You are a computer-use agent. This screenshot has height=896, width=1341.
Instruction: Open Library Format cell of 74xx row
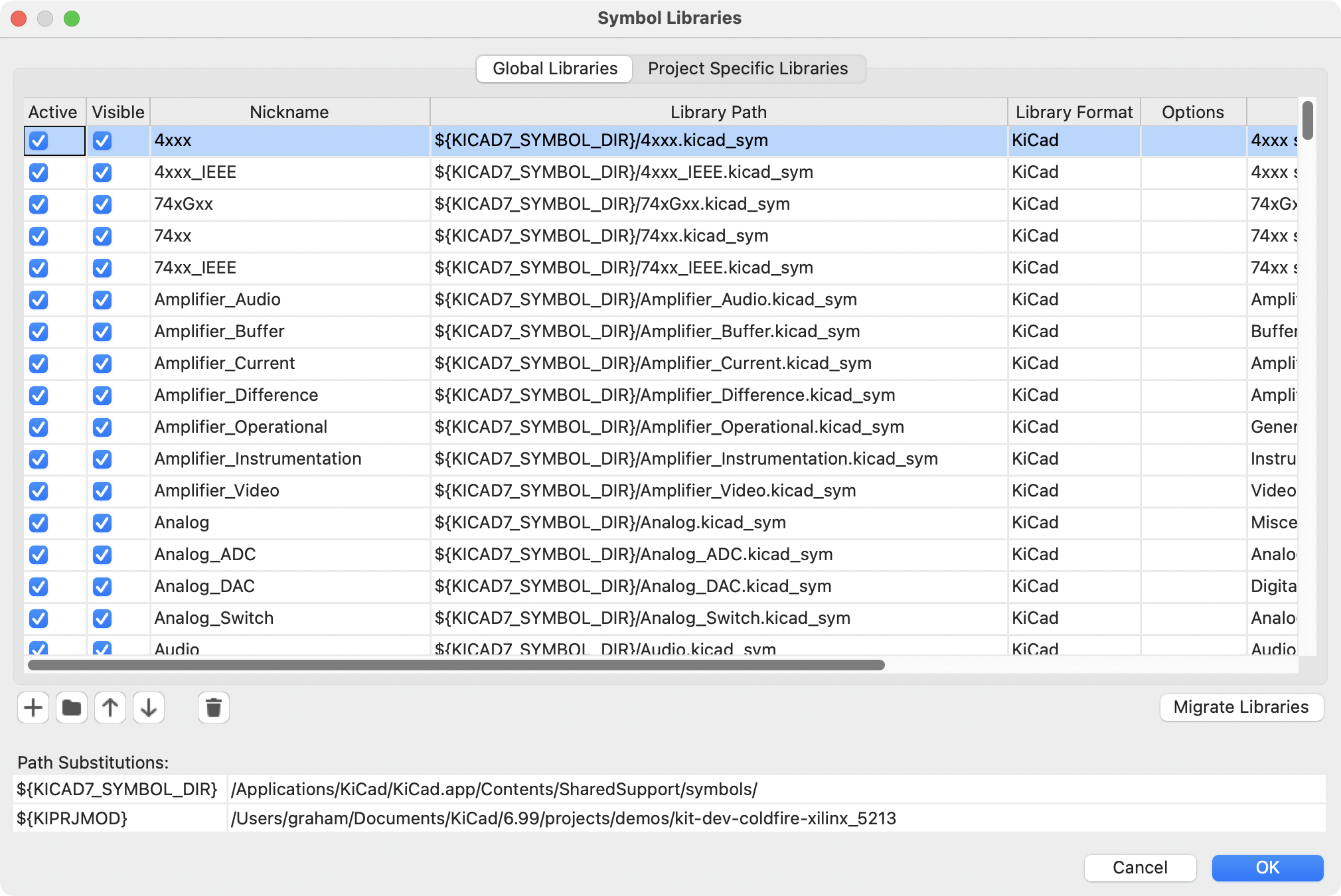[x=1073, y=236]
